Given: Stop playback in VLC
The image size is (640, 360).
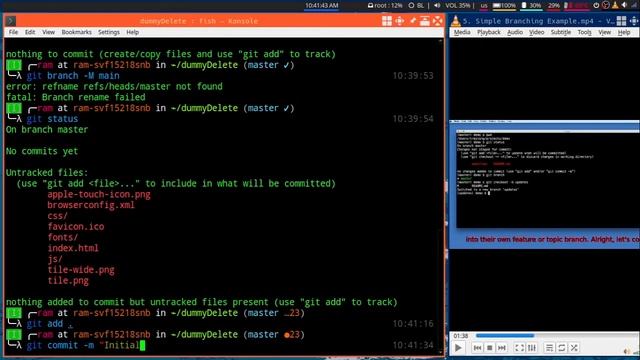Looking at the screenshot, I should pos(489,348).
